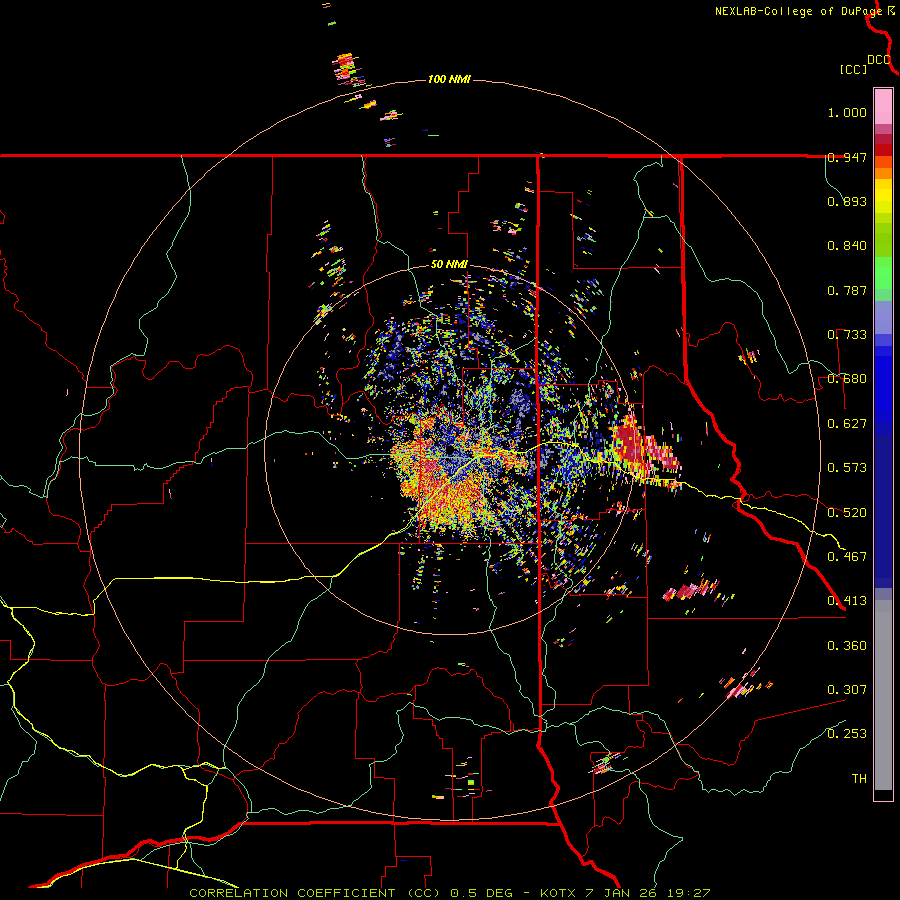Image resolution: width=900 pixels, height=900 pixels.
Task: Click the 0.467 colorbar value label
Action: (x=847, y=557)
